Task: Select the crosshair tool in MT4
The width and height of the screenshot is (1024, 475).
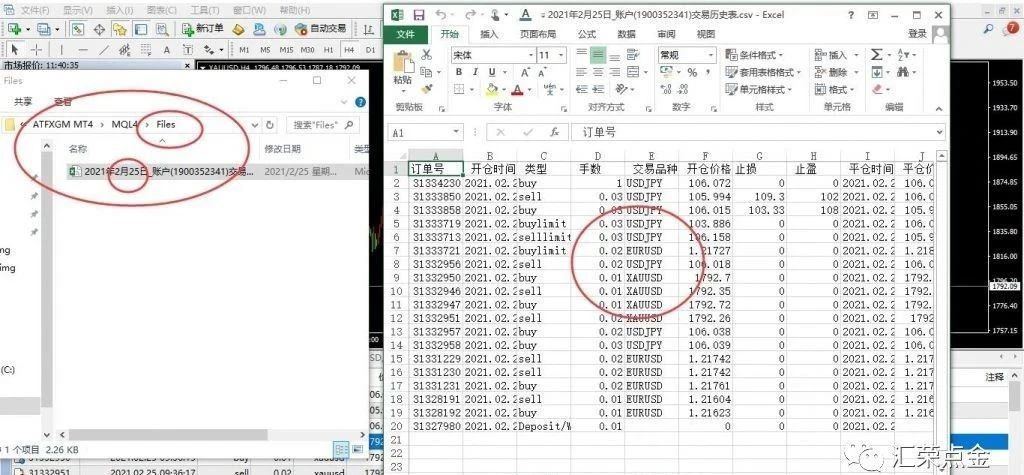Action: click(37, 50)
